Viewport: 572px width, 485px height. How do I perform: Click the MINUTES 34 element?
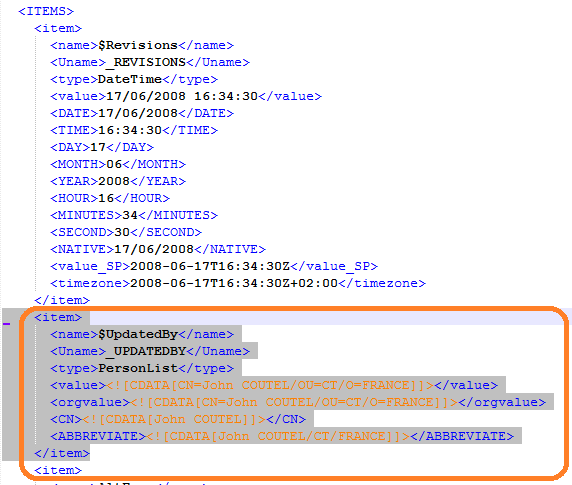click(134, 215)
